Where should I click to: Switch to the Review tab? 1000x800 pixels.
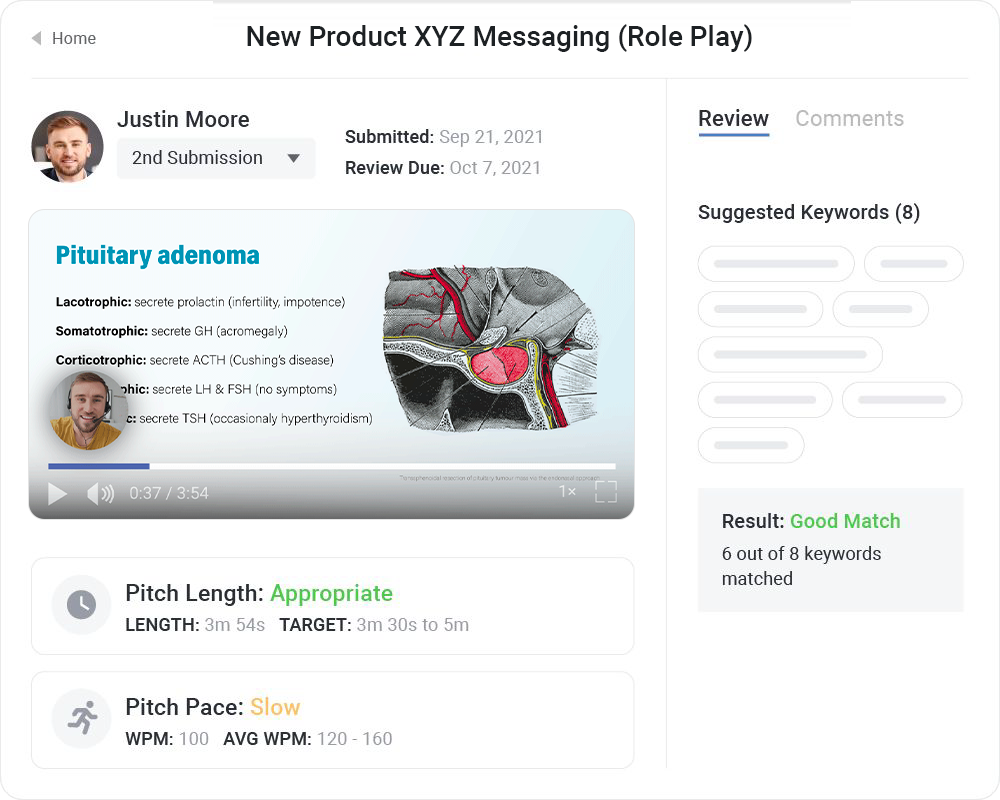[x=733, y=119]
